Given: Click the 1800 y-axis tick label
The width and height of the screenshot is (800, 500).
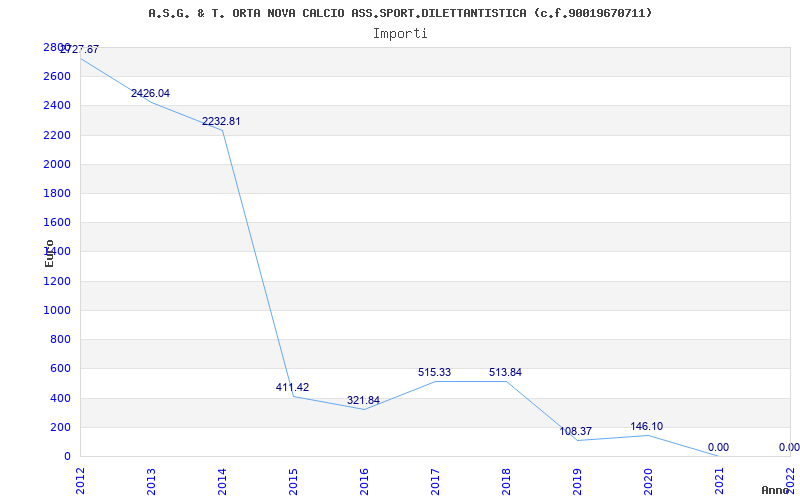Looking at the screenshot, I should pos(57,193).
